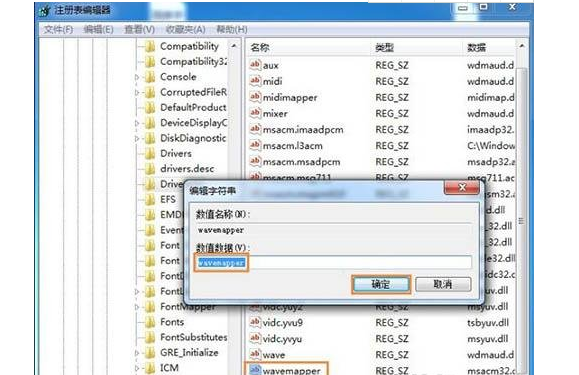Click the string icon beside aux
Image resolution: width=579 pixels, height=375 pixels.
255,65
